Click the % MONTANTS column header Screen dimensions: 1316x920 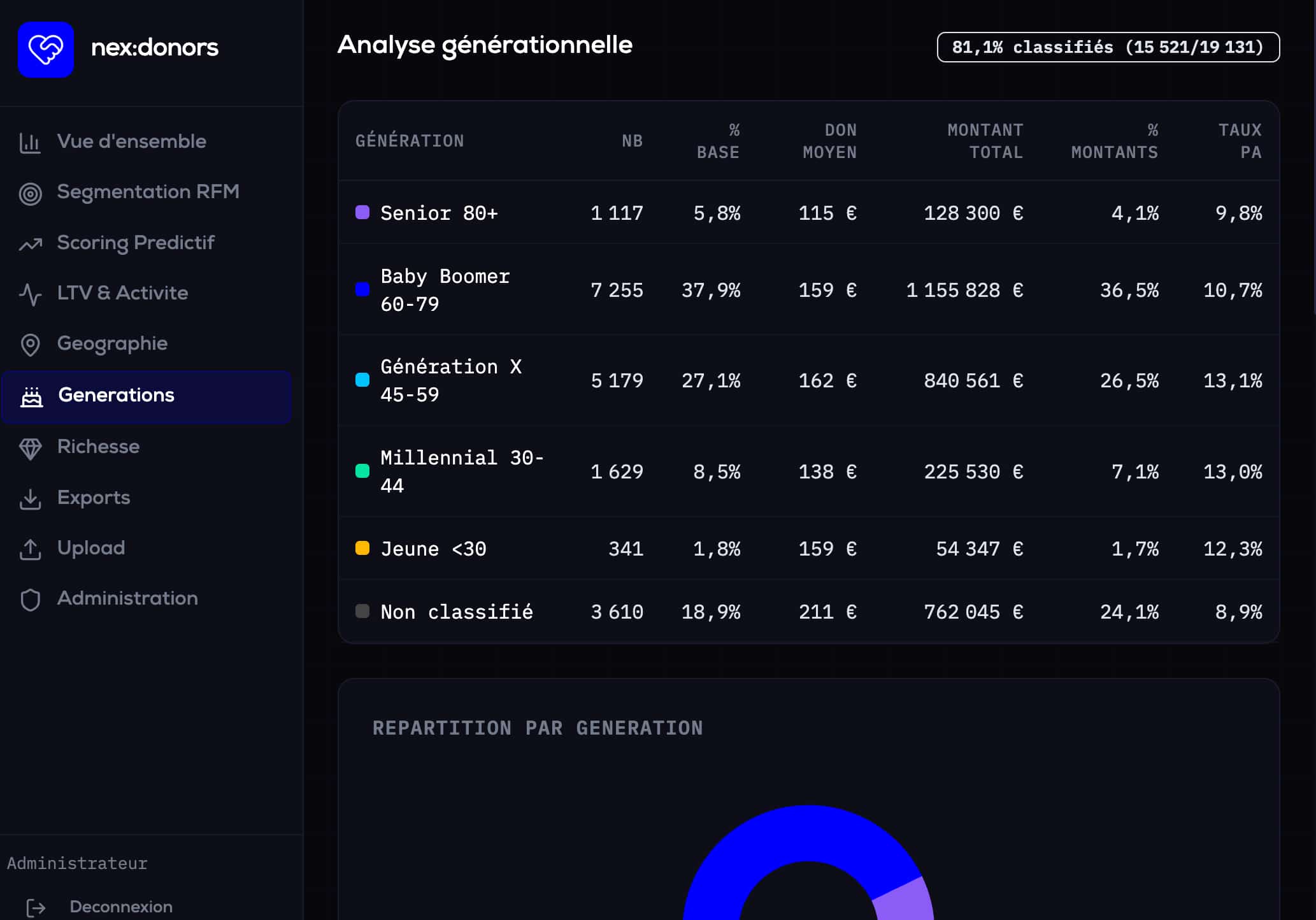coord(1115,141)
